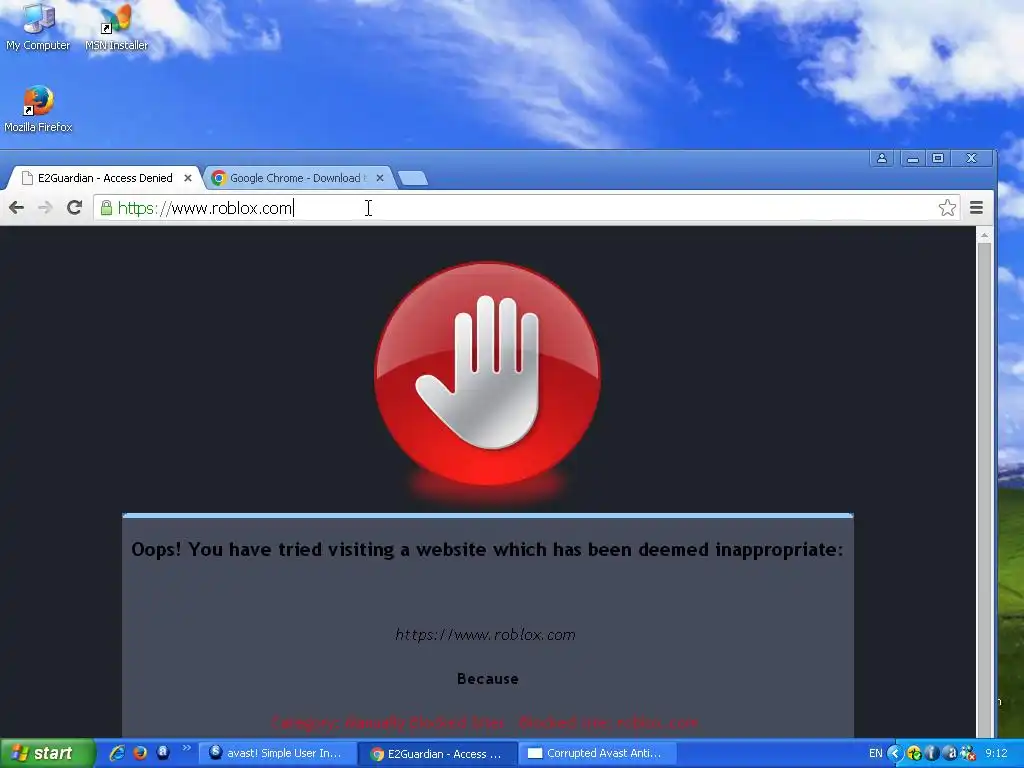Open a new tab in Chrome
Viewport: 1024px width, 768px height.
click(412, 178)
